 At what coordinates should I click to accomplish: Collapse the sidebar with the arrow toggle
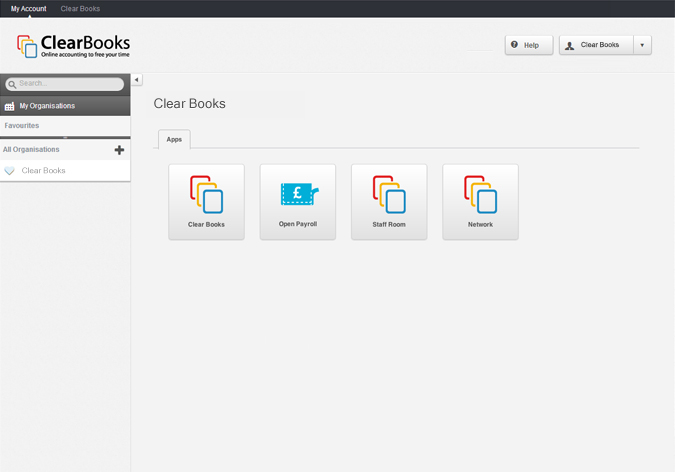(x=137, y=80)
